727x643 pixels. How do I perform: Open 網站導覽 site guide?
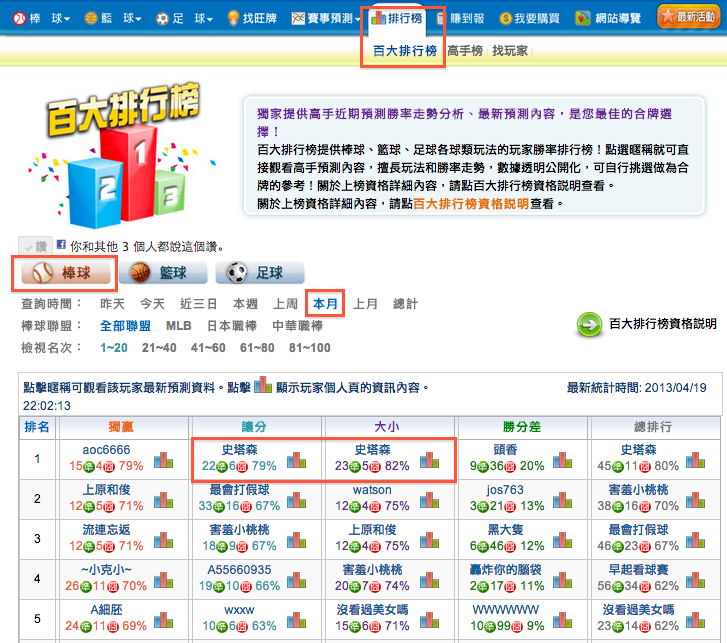[608, 19]
